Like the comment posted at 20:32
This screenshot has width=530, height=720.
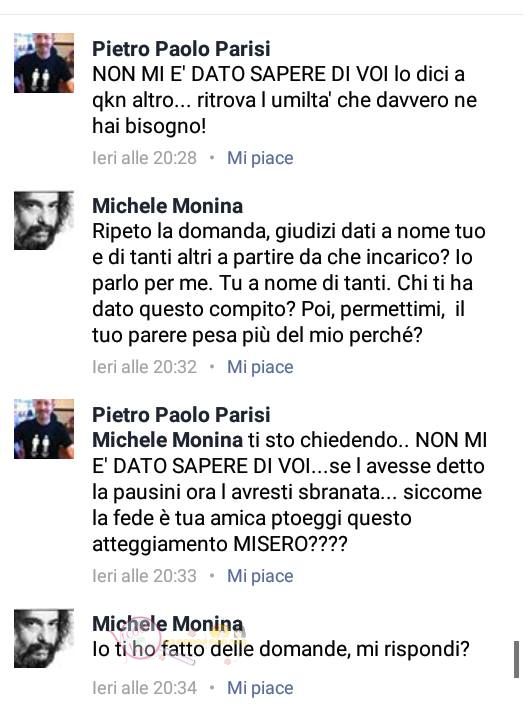tap(260, 367)
